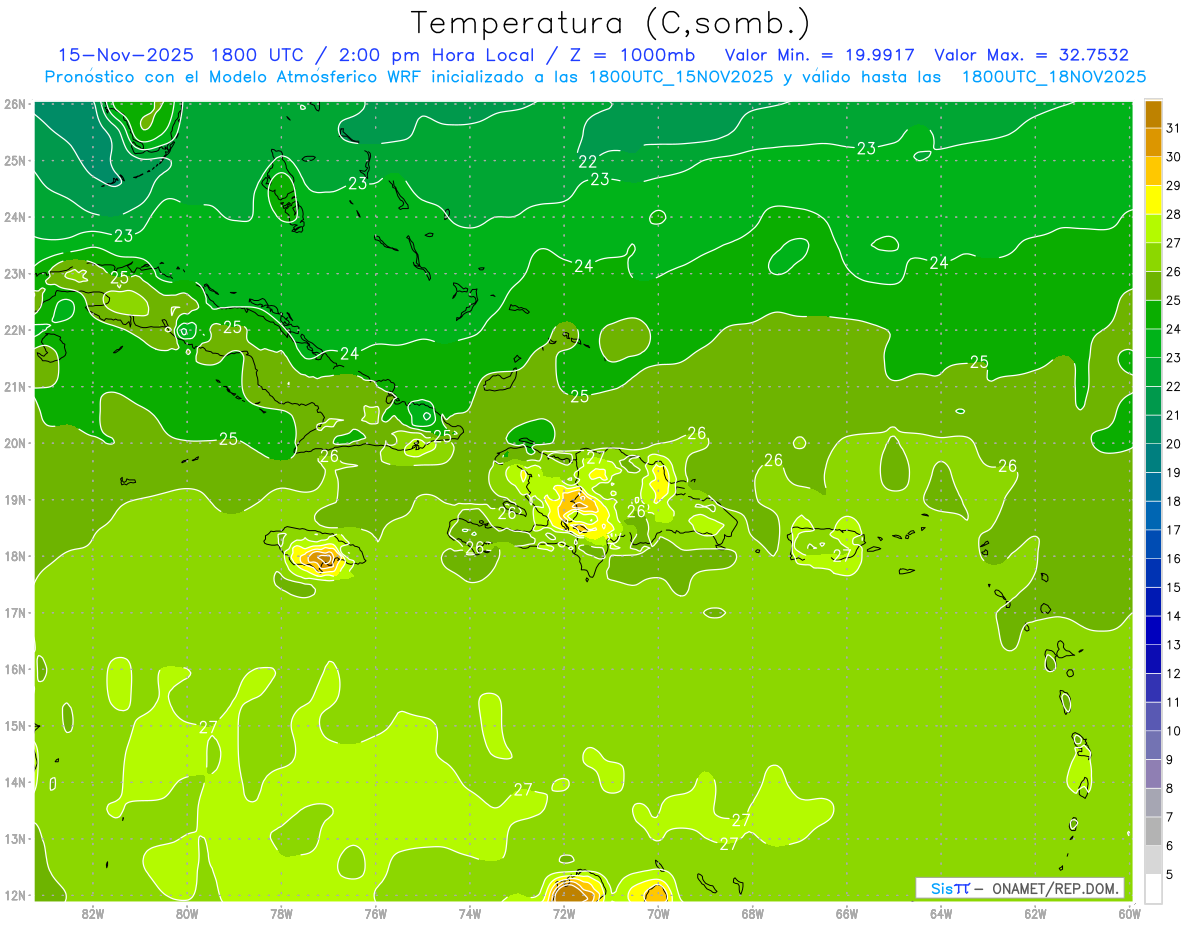Click the 76W longitude axis label

coord(375,913)
